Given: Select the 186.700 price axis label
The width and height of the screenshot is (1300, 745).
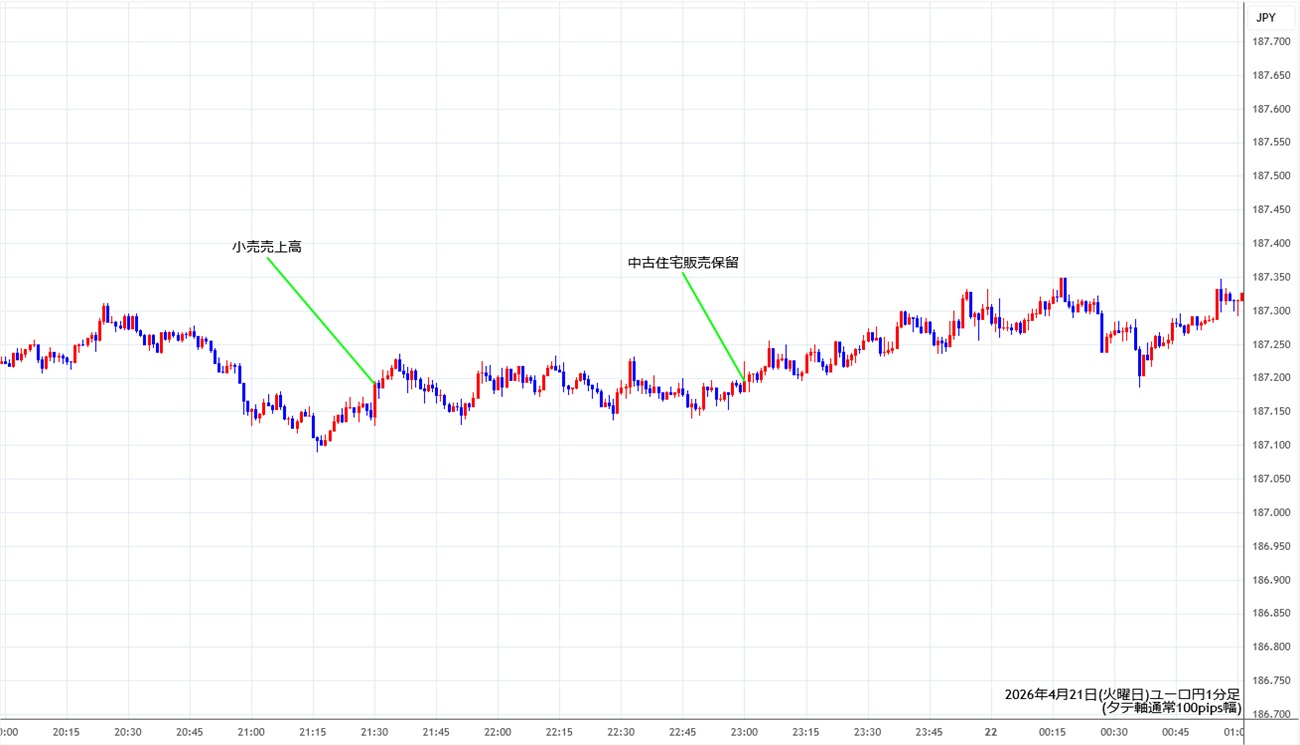Looking at the screenshot, I should (1270, 714).
